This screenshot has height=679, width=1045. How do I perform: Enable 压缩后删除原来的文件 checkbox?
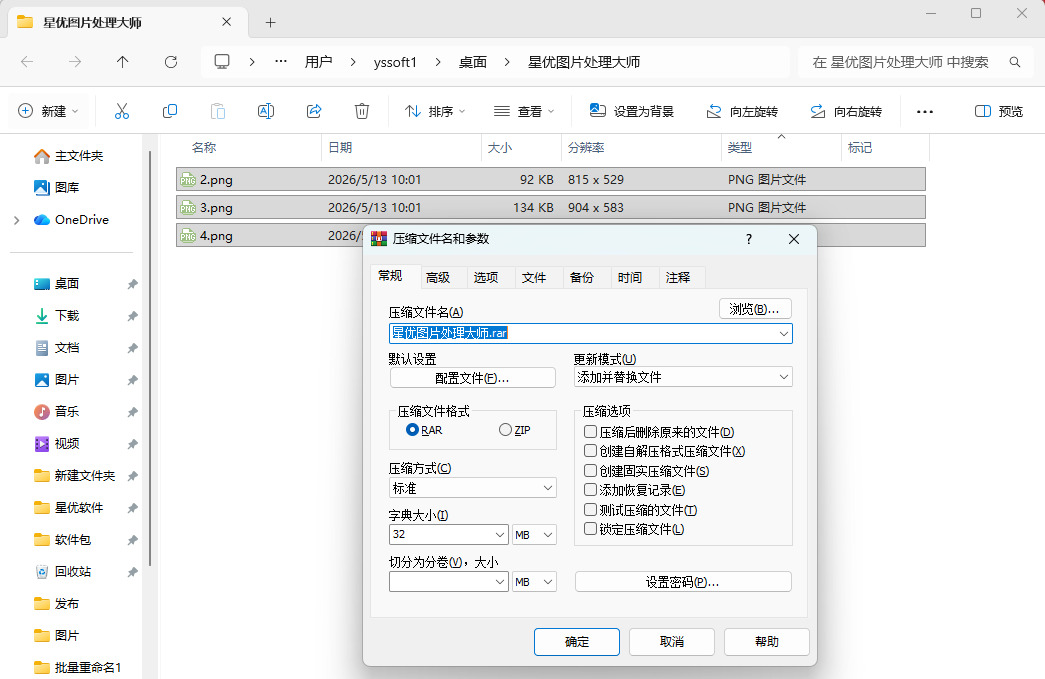click(x=590, y=432)
